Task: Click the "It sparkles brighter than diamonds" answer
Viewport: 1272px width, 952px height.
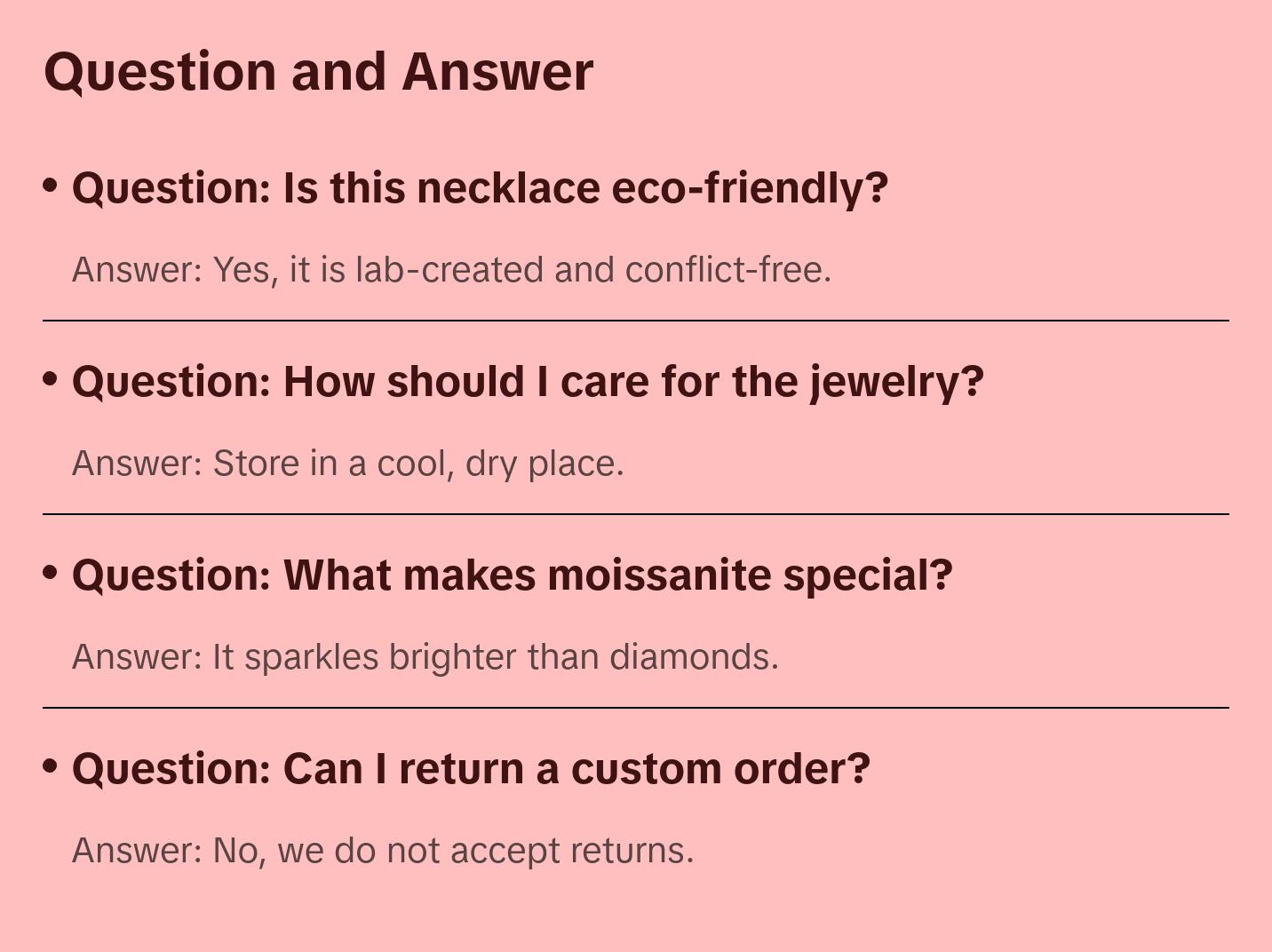Action: click(x=425, y=657)
